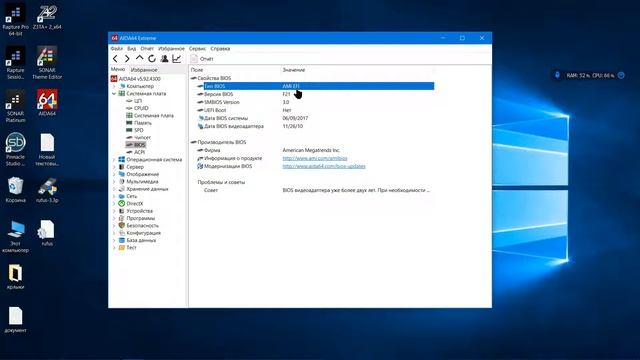Go back with the toolbar left arrow
The height and width of the screenshot is (360, 640).
[x=115, y=59]
